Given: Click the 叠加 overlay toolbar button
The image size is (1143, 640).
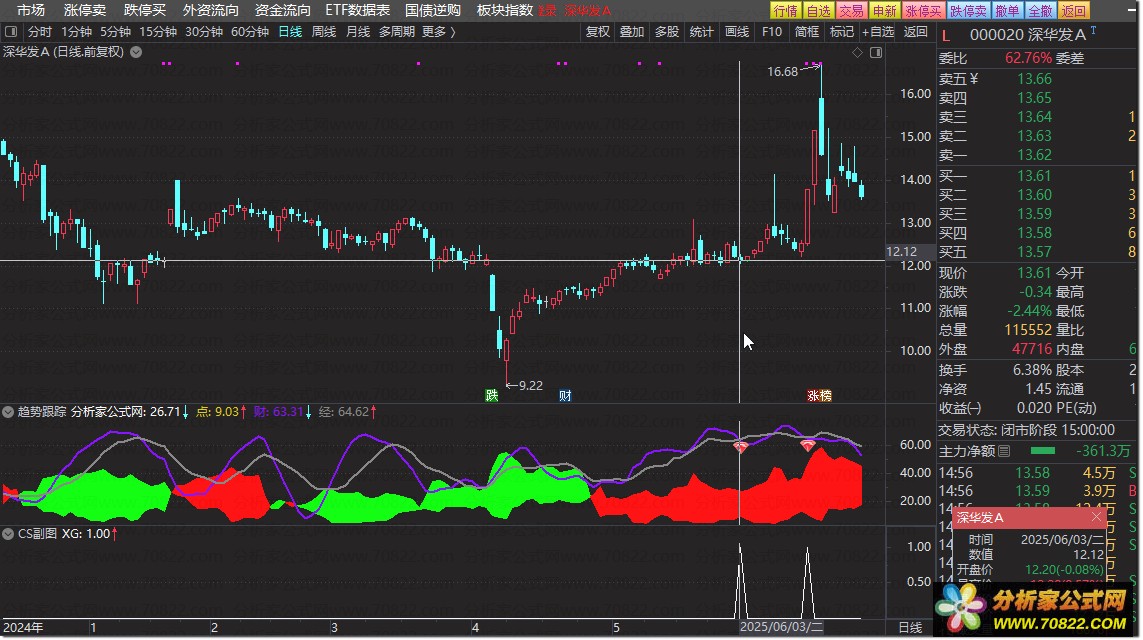Looking at the screenshot, I should coord(632,32).
